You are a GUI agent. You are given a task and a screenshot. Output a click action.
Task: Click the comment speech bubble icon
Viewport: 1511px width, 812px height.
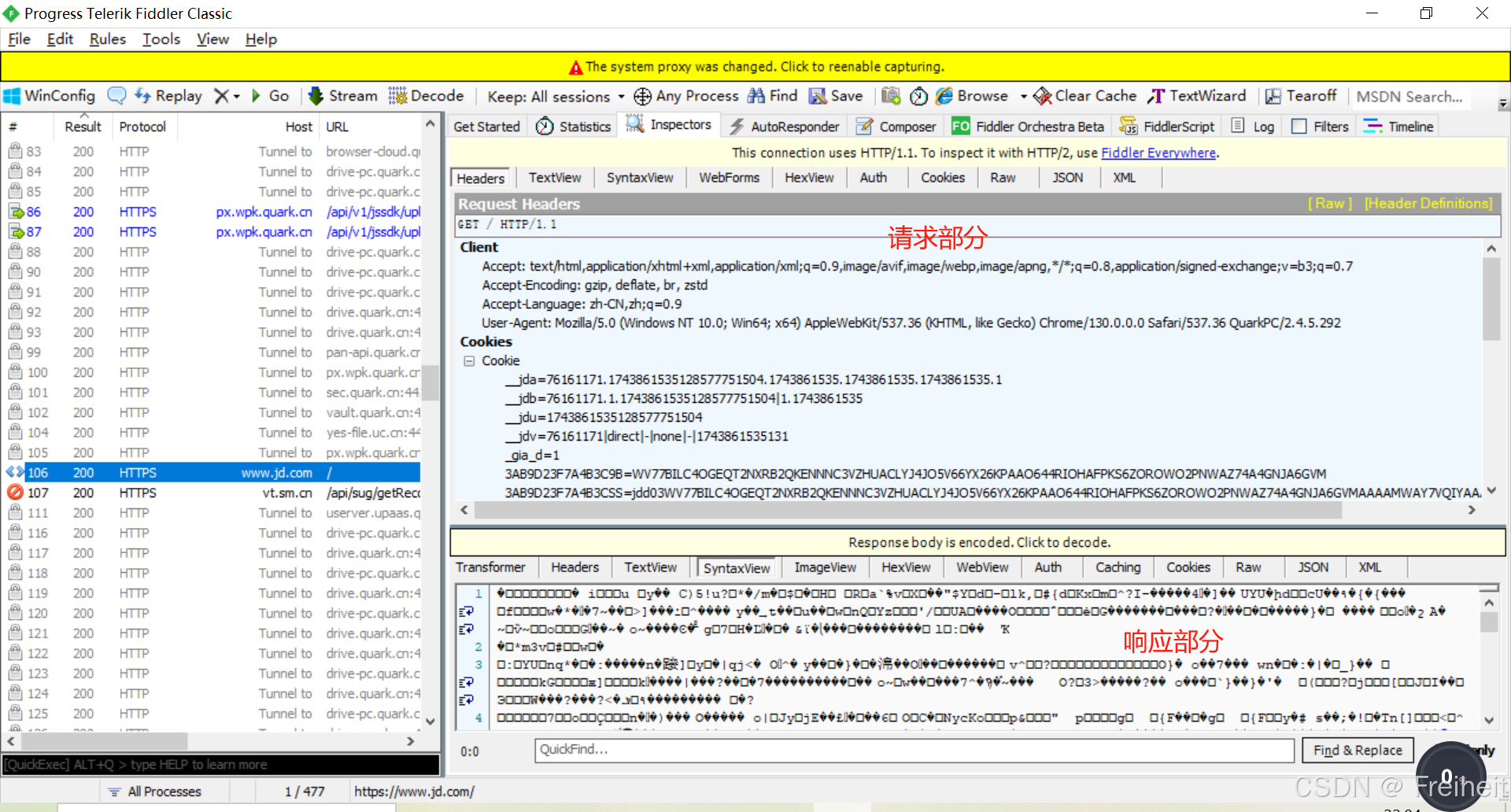click(x=116, y=96)
